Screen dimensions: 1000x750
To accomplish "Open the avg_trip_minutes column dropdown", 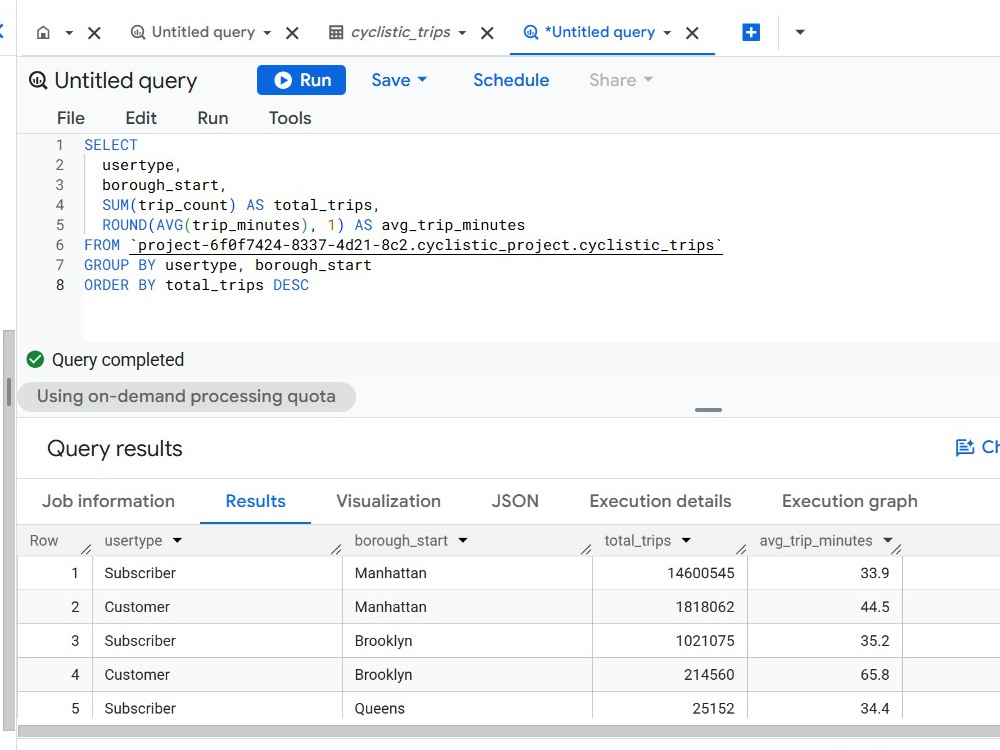I will tap(887, 540).
